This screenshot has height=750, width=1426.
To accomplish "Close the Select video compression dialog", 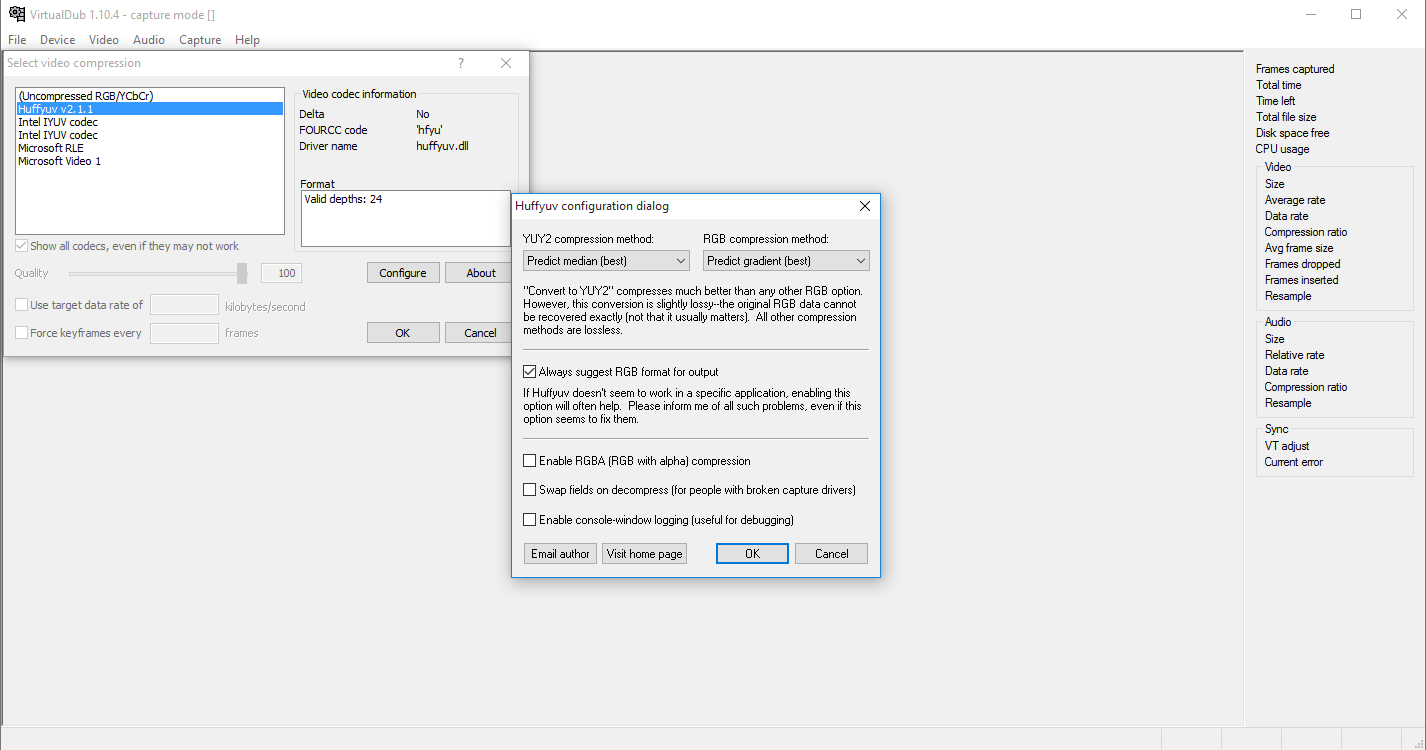I will [x=506, y=63].
